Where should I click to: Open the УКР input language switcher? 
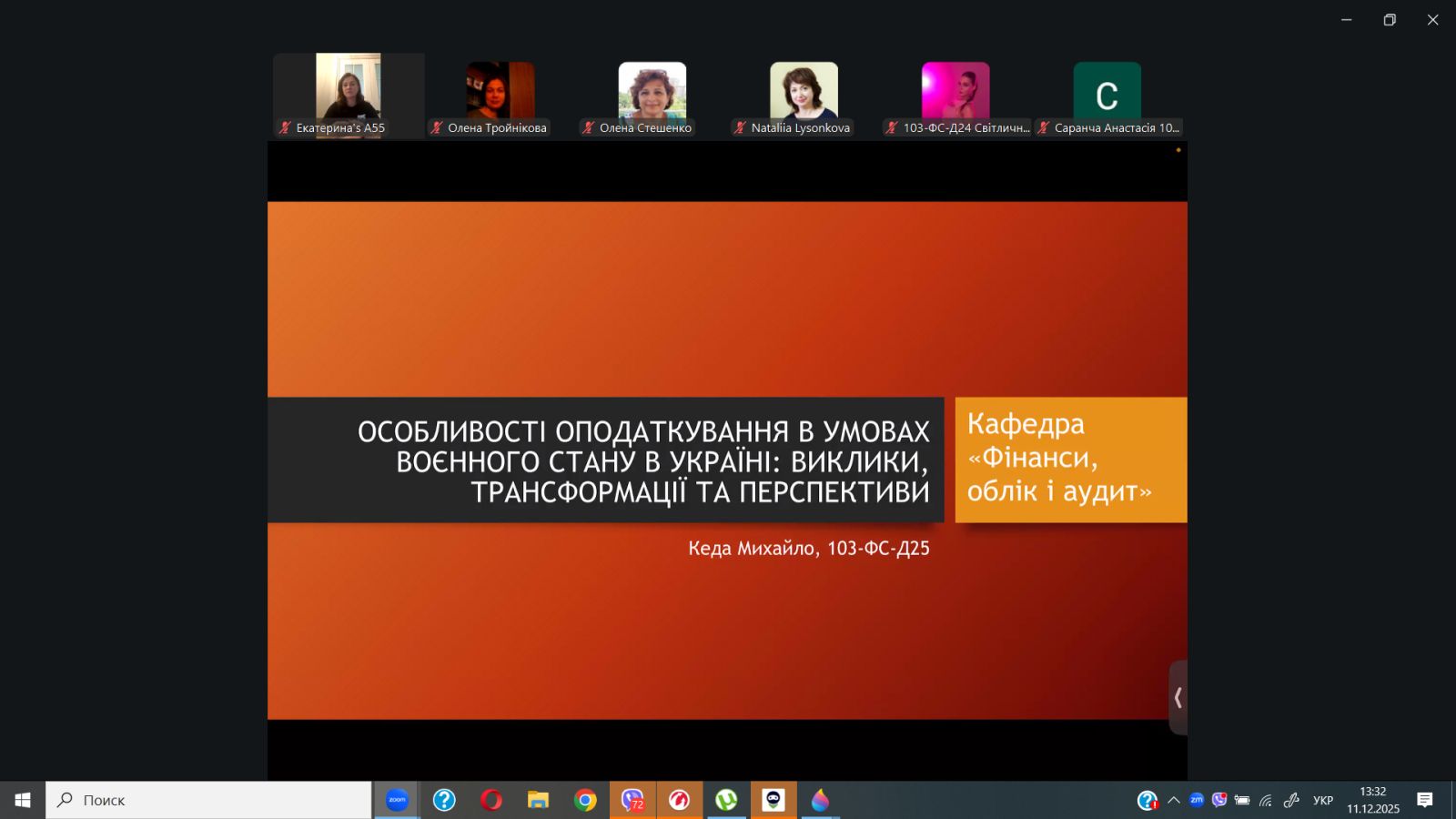click(x=1323, y=801)
